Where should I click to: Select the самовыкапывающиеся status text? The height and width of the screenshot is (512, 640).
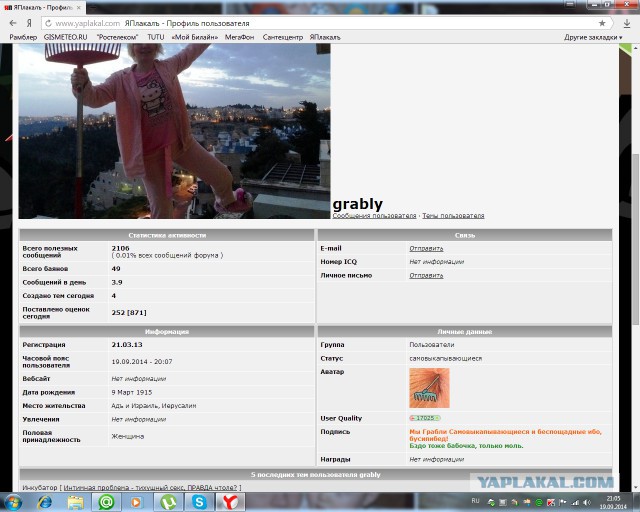[x=446, y=358]
